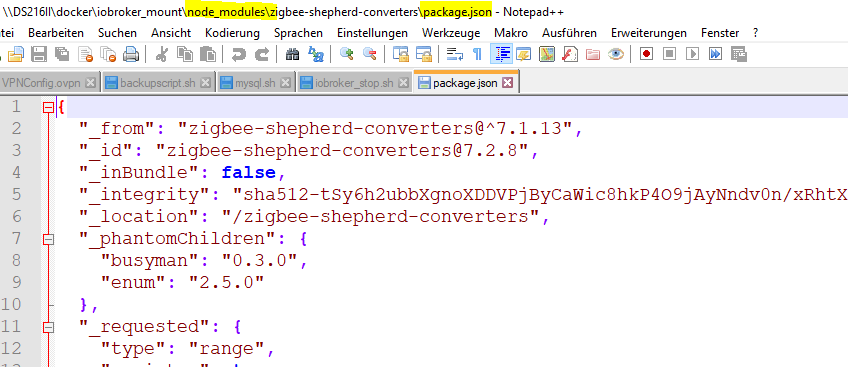
Task: Start macro recording with red dot
Action: [x=646, y=54]
